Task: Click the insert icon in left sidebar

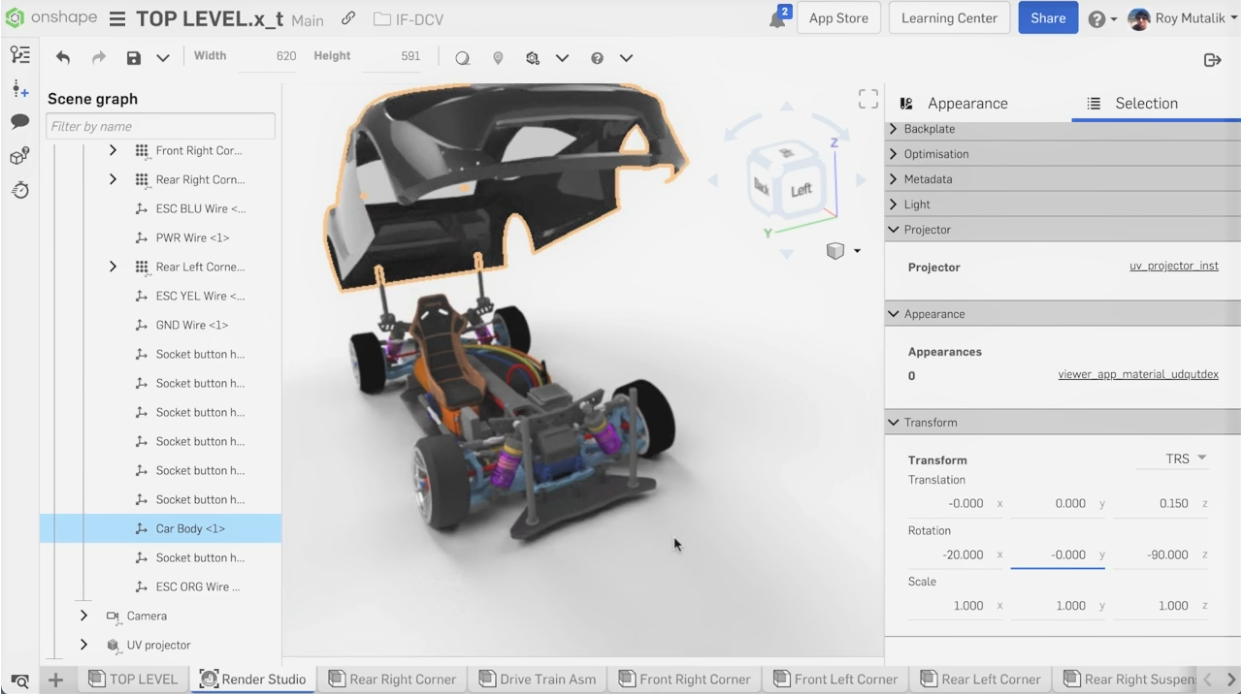Action: (18, 90)
